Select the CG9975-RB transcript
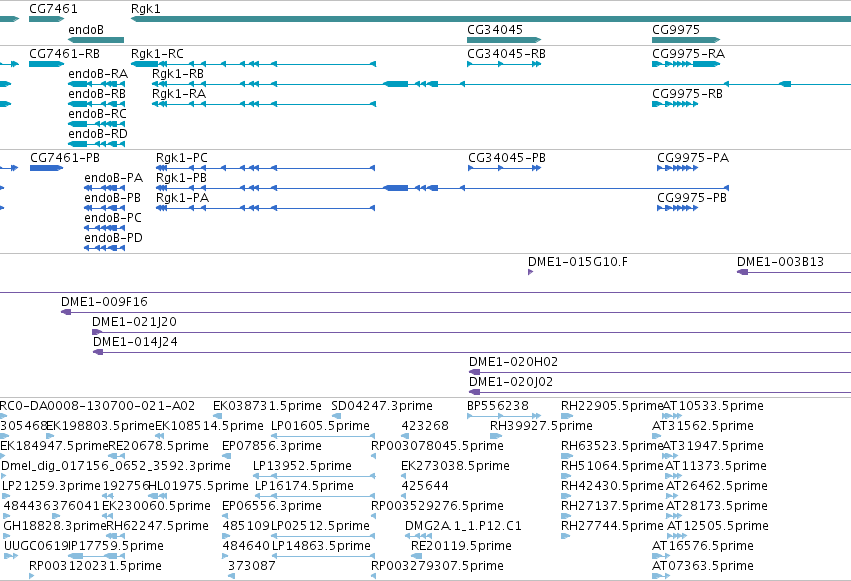Screen dimensions: 851x581 pyautogui.click(x=675, y=104)
